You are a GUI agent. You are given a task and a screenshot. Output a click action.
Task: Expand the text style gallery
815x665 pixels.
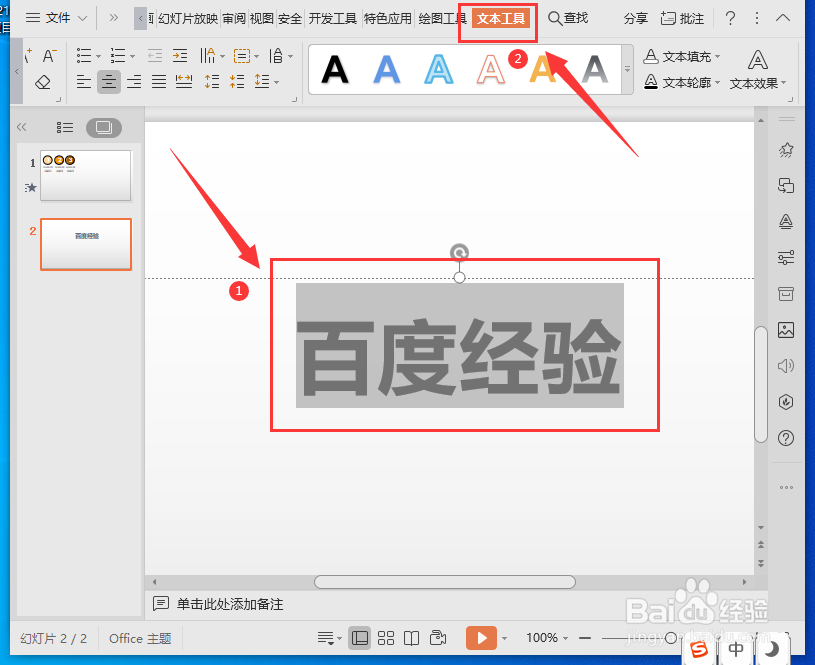coord(627,69)
